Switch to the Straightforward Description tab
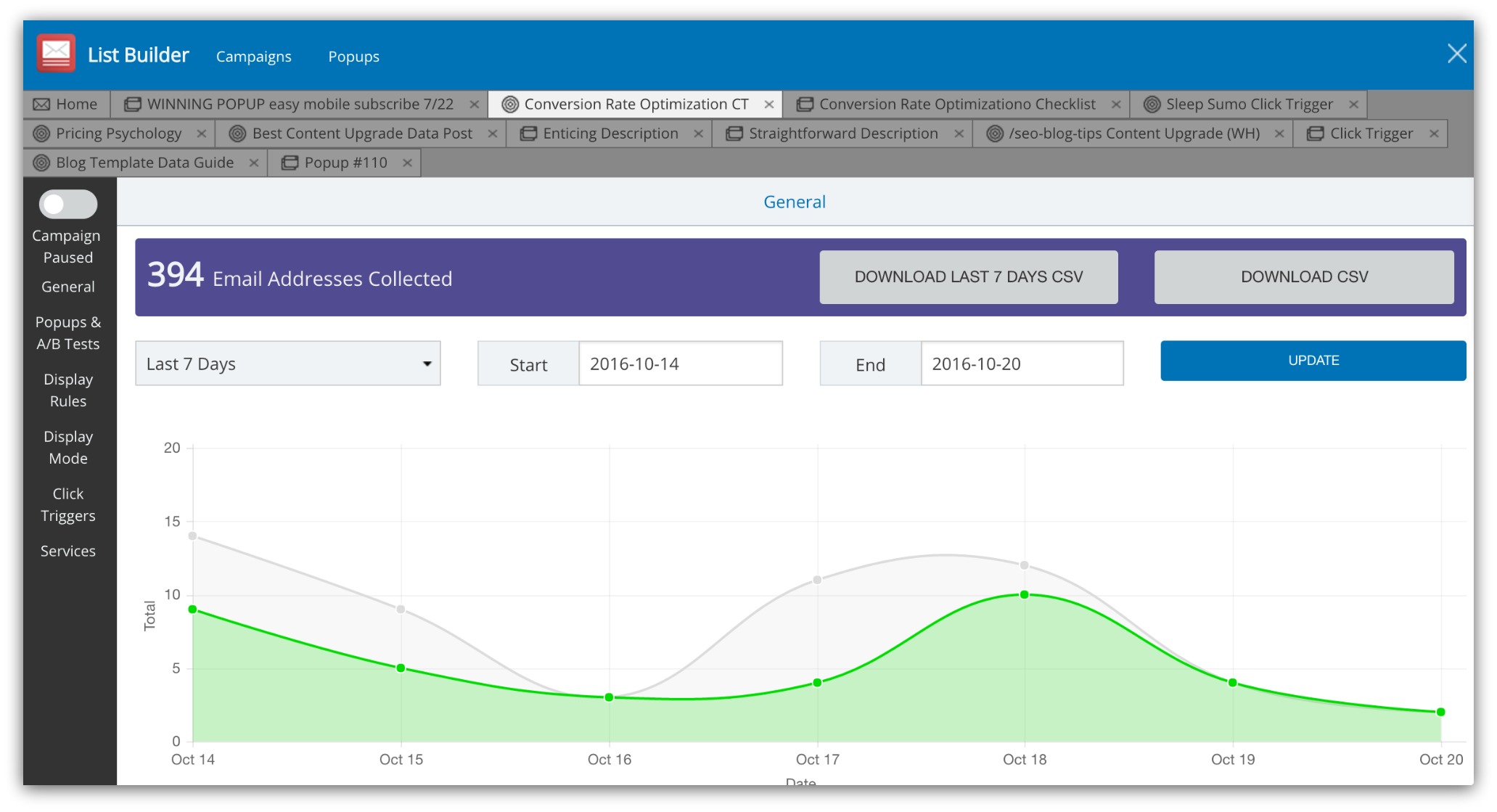Viewport: 1497px width, 812px height. pos(842,134)
